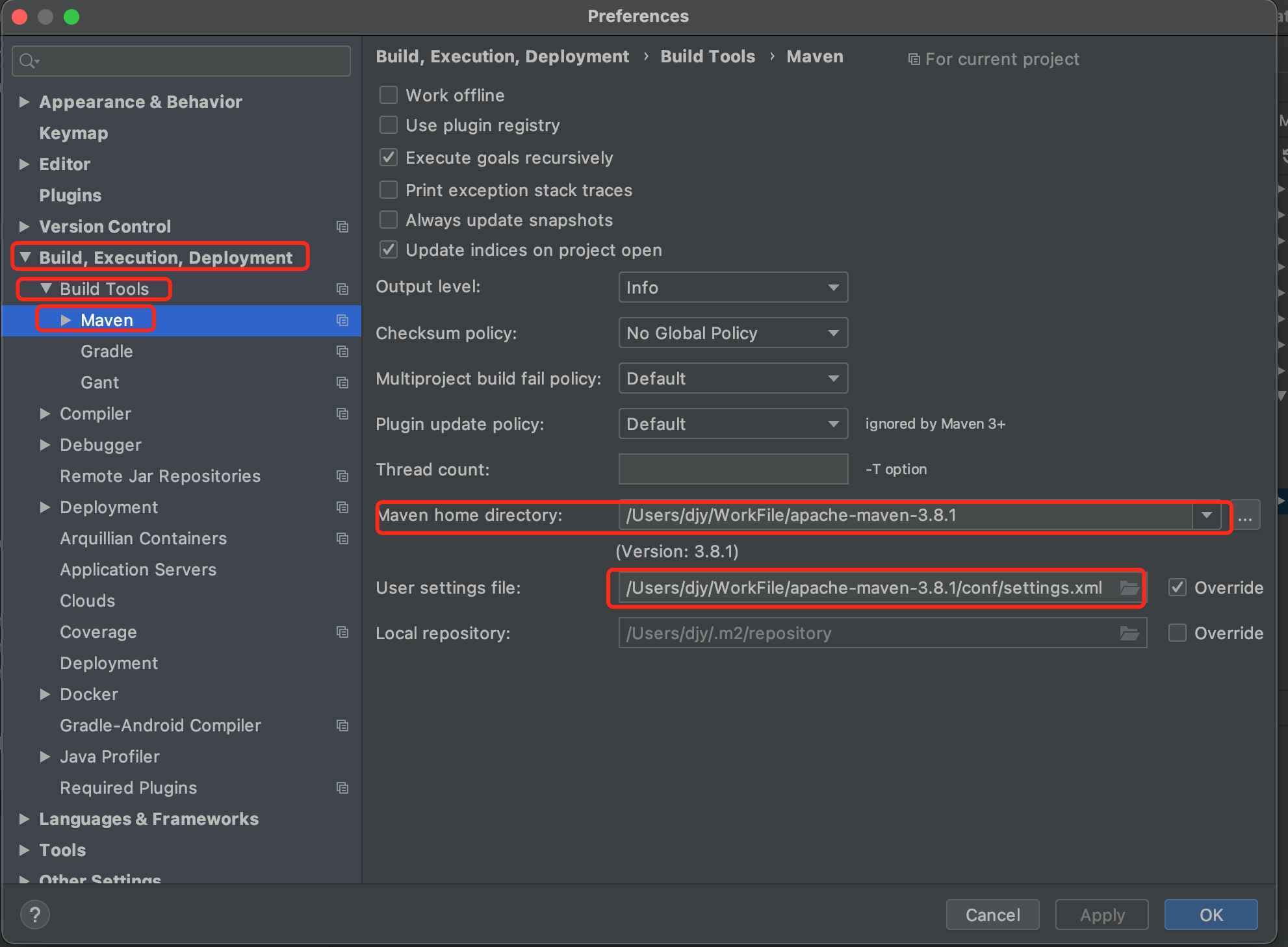Enable the Work offline checkbox
Viewport: 1288px width, 947px height.
(x=389, y=95)
